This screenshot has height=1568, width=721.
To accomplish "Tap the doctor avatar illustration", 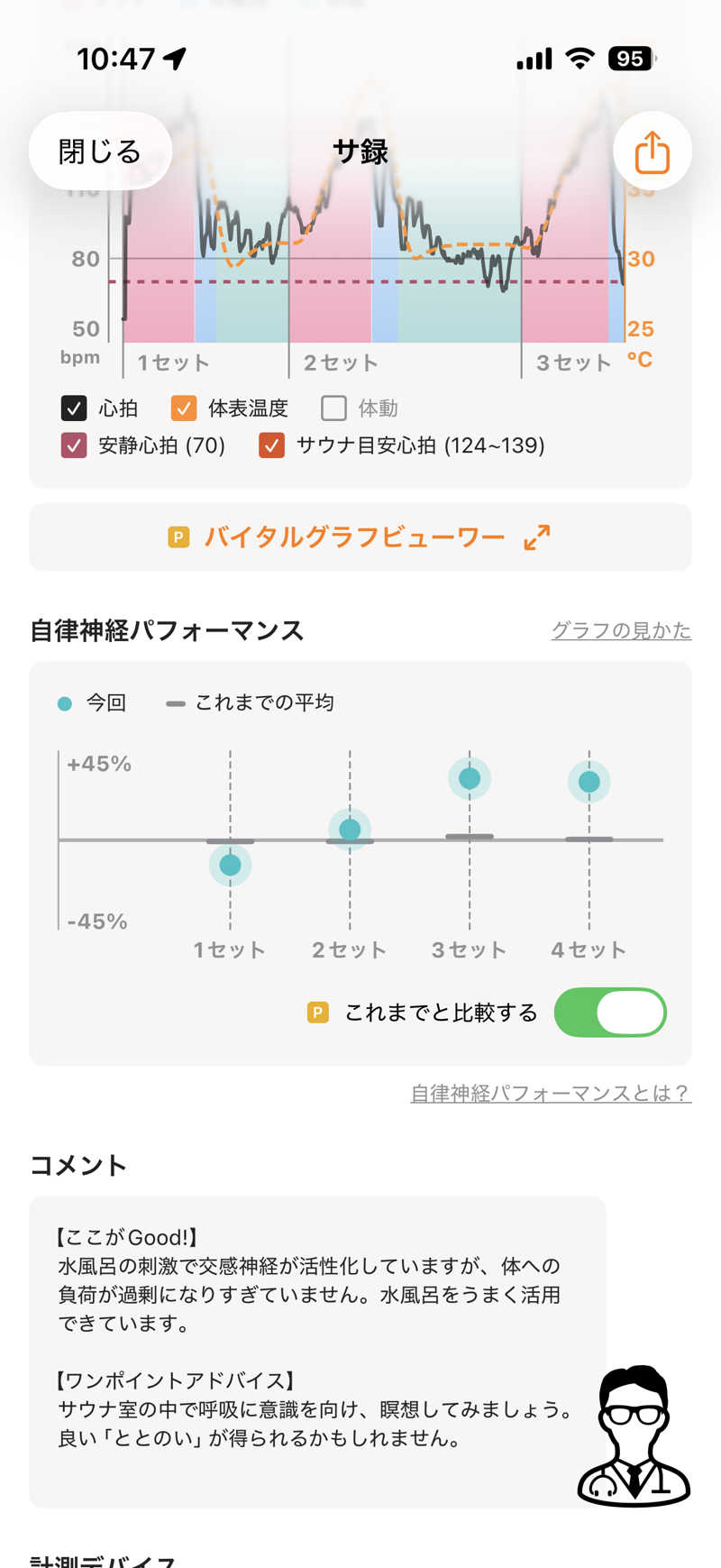I will pyautogui.click(x=634, y=1435).
